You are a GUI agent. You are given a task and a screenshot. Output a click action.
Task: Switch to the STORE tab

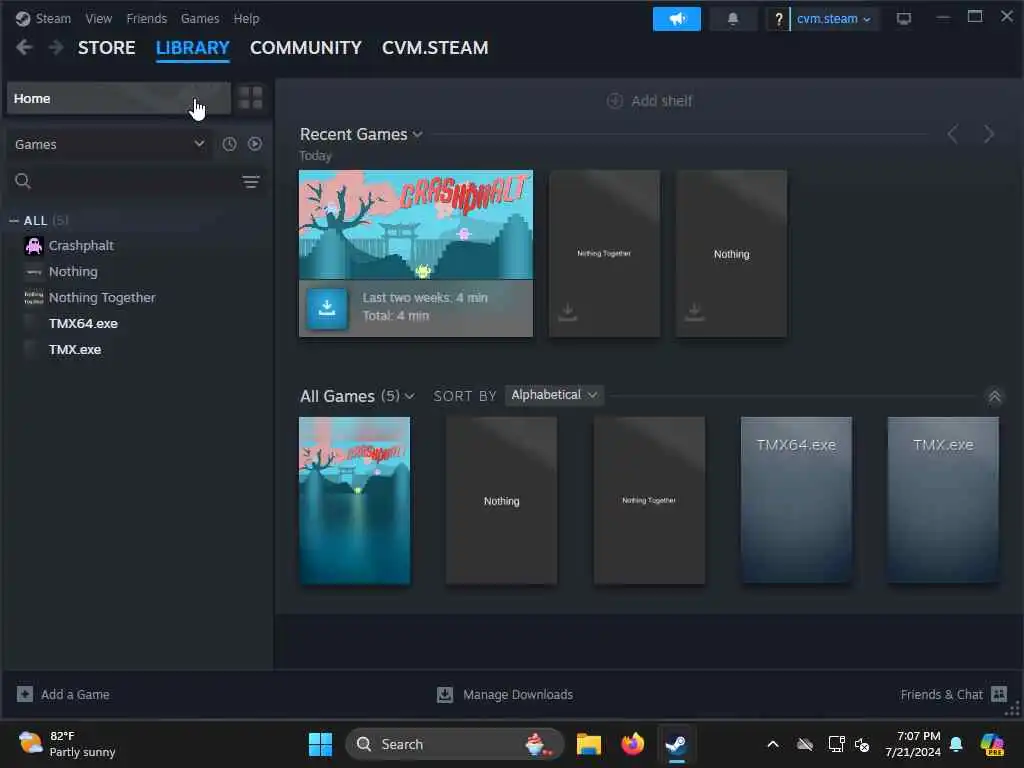[106, 48]
